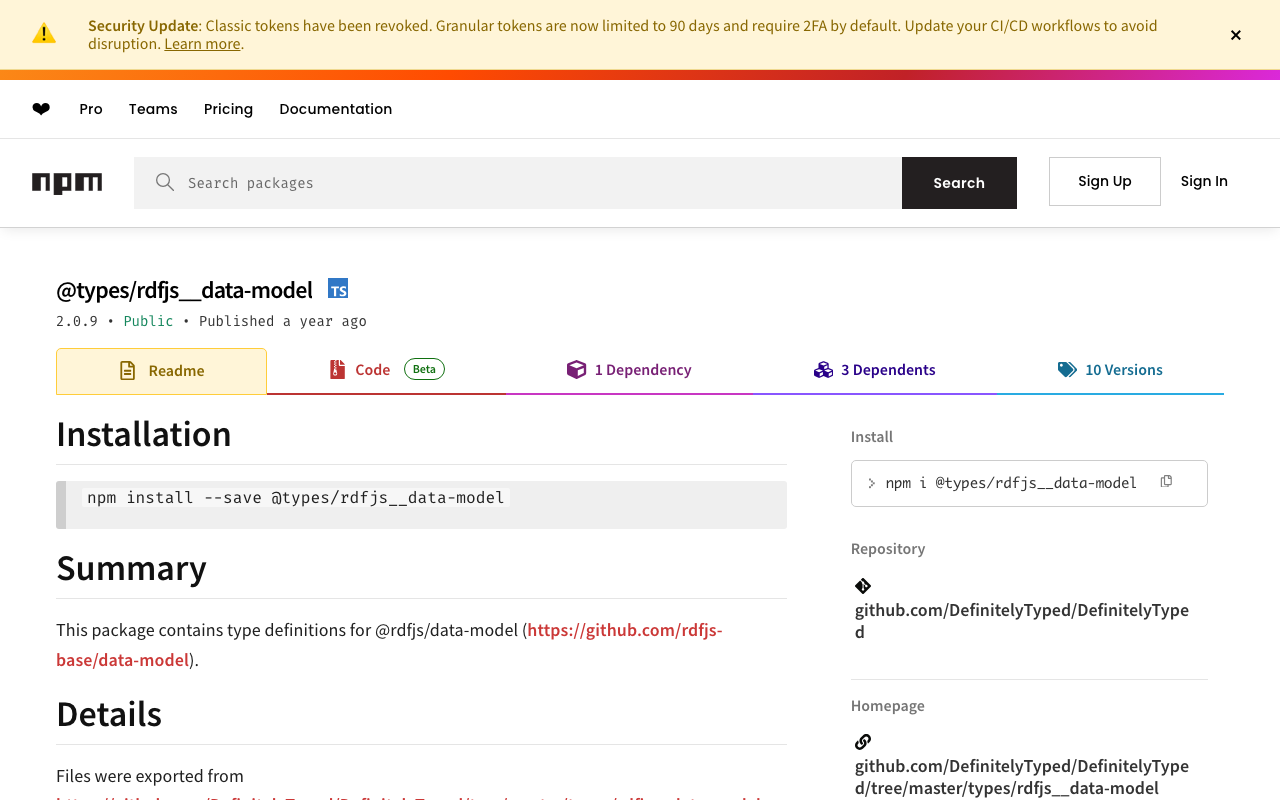Switch to the Code tab
The height and width of the screenshot is (800, 1280).
pos(372,370)
